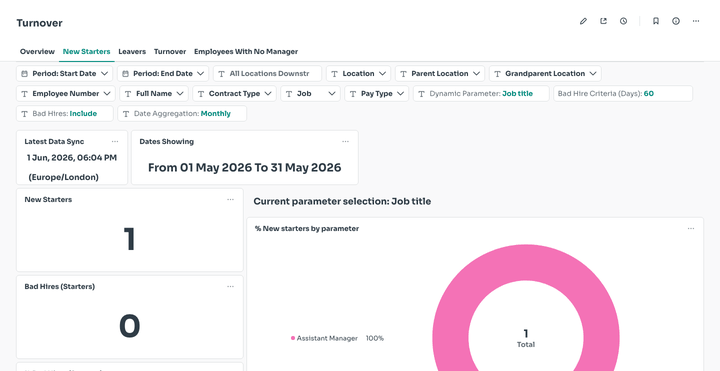Go to the Turnover tab
720x371 pixels.
coord(170,51)
